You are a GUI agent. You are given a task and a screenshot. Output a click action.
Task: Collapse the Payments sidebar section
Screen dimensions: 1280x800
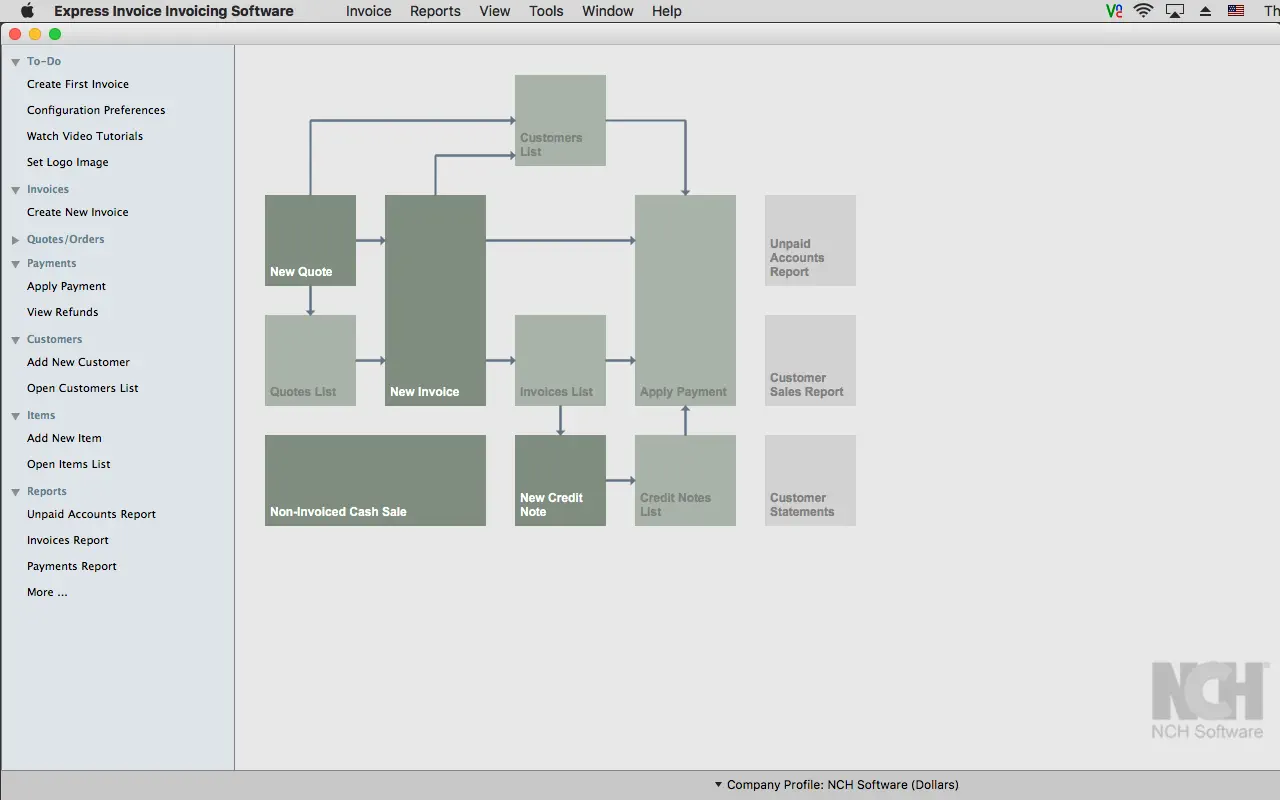click(15, 264)
